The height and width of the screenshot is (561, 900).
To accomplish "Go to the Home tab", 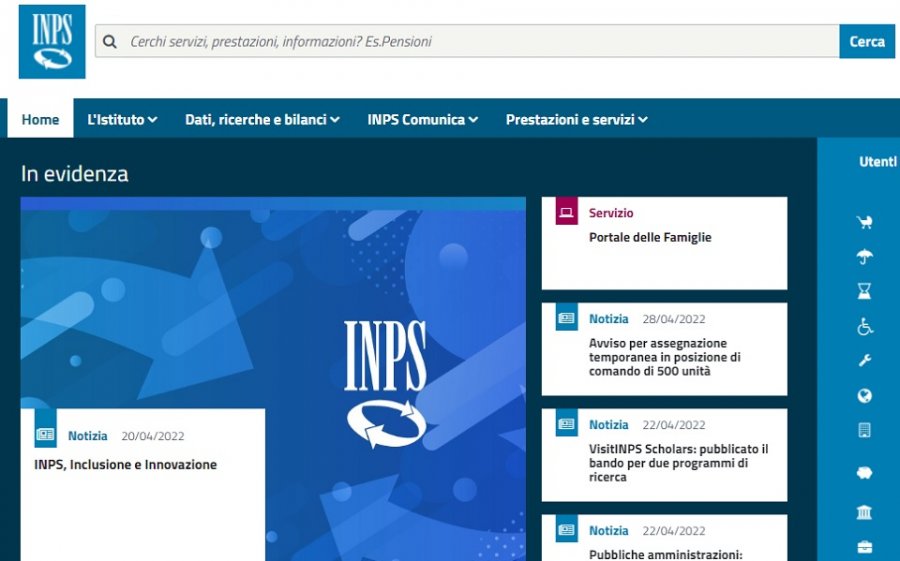I will pyautogui.click(x=40, y=119).
